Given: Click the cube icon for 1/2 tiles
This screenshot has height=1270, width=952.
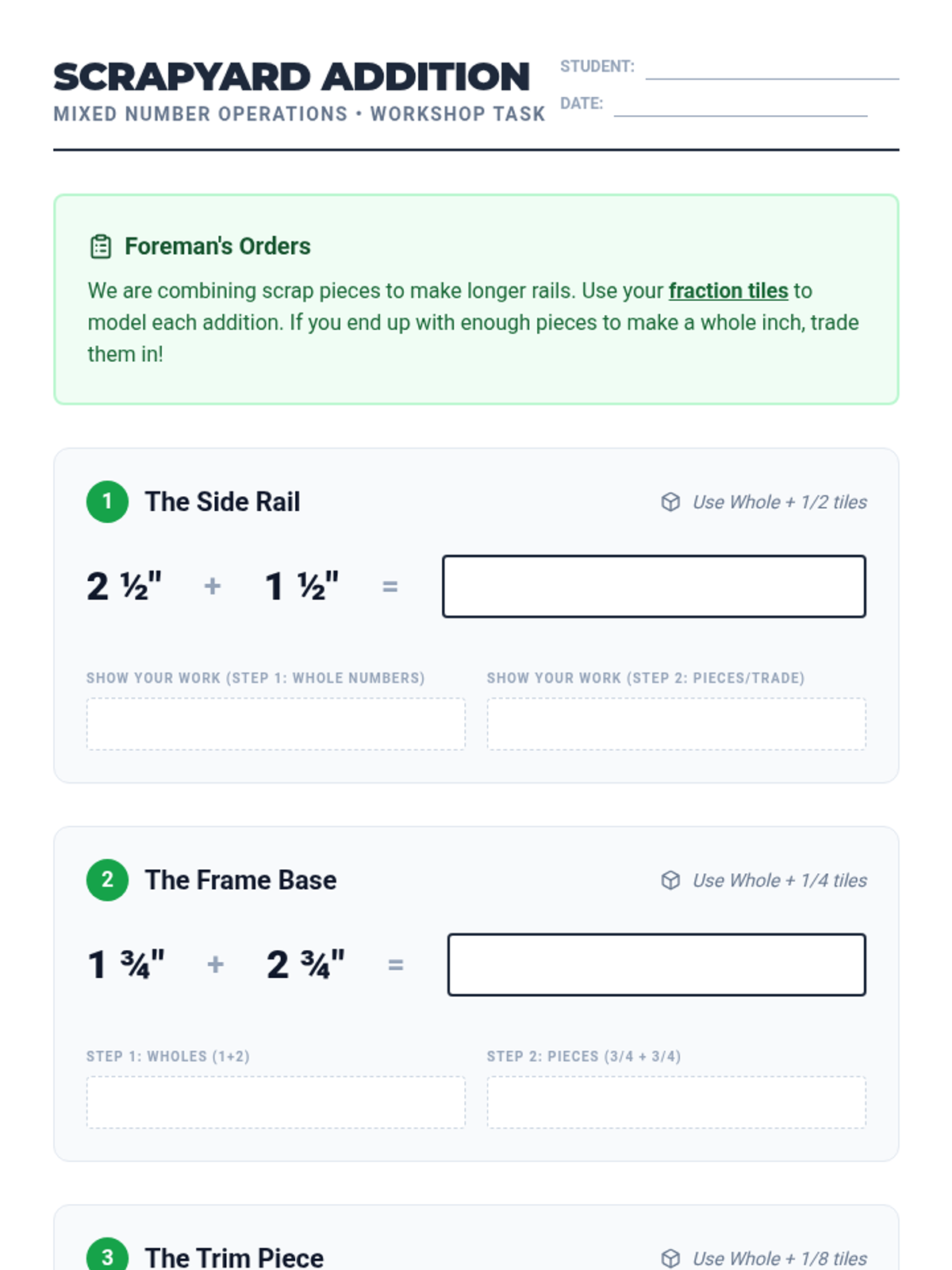Looking at the screenshot, I should pyautogui.click(x=670, y=502).
